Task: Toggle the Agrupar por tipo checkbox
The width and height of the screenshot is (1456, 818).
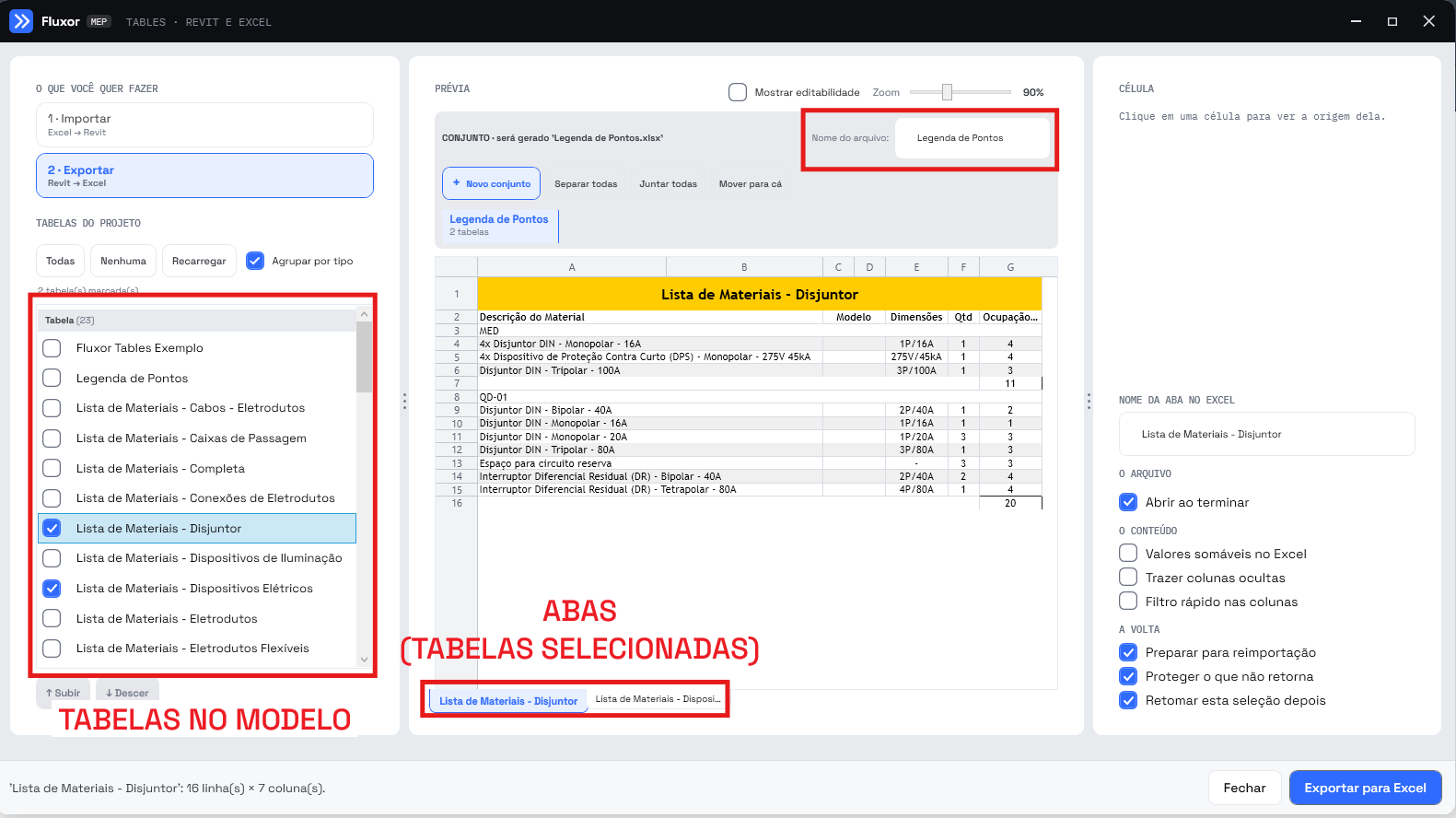Action: (255, 261)
